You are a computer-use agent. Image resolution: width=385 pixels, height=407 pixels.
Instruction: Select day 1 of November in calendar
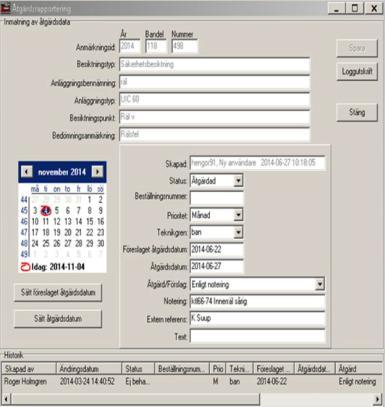(90, 200)
